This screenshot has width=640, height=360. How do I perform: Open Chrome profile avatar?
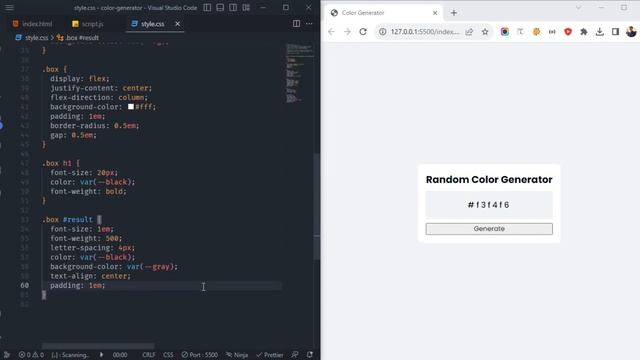[x=631, y=32]
